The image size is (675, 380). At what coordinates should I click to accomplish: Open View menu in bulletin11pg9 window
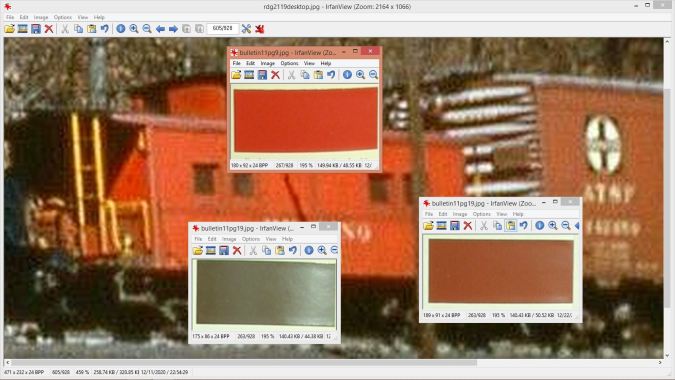309,63
